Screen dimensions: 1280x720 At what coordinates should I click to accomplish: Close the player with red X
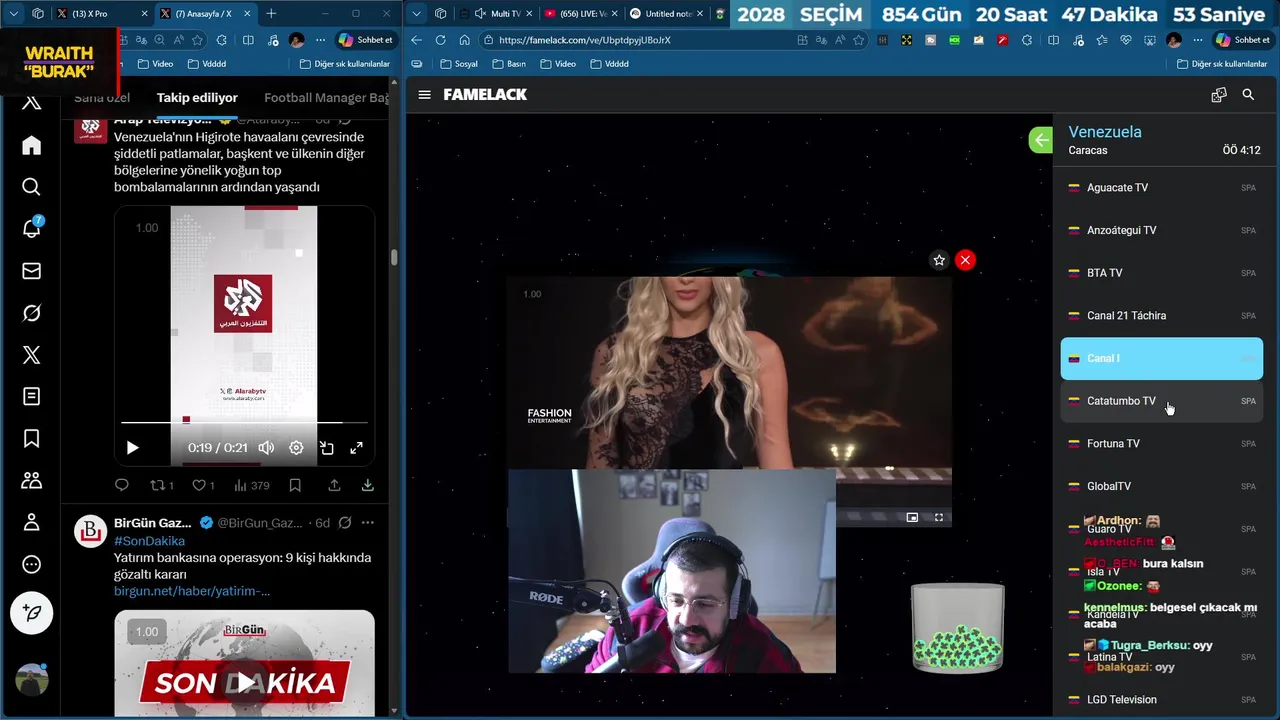965,260
